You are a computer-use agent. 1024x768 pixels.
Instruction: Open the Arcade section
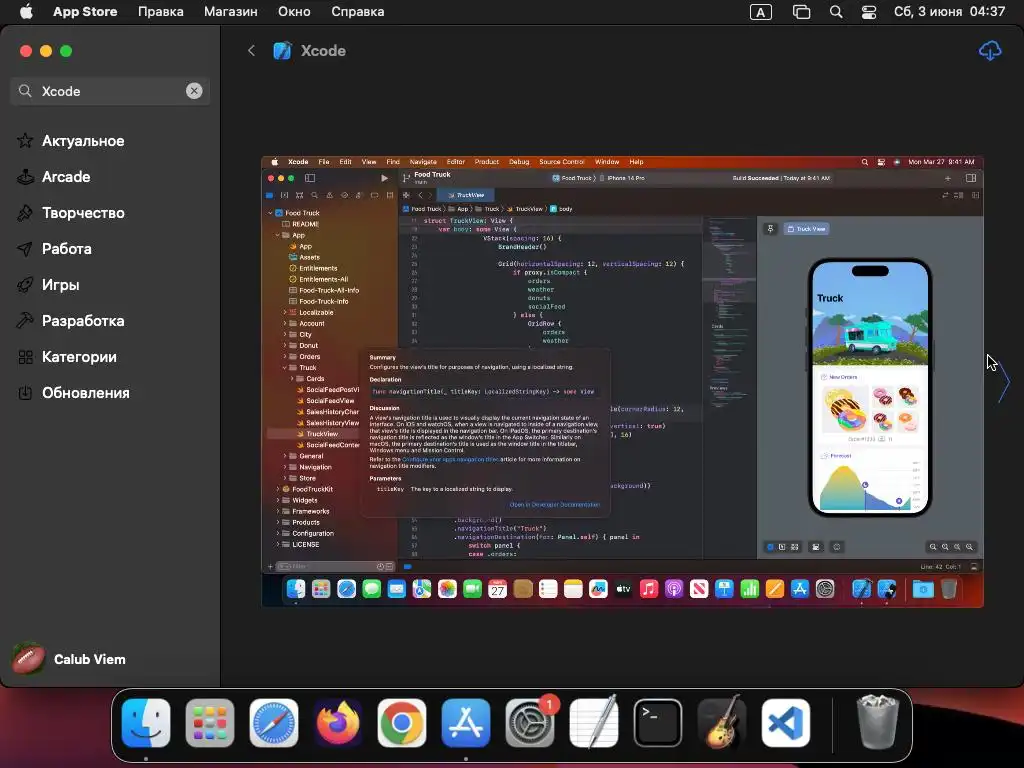click(66, 176)
